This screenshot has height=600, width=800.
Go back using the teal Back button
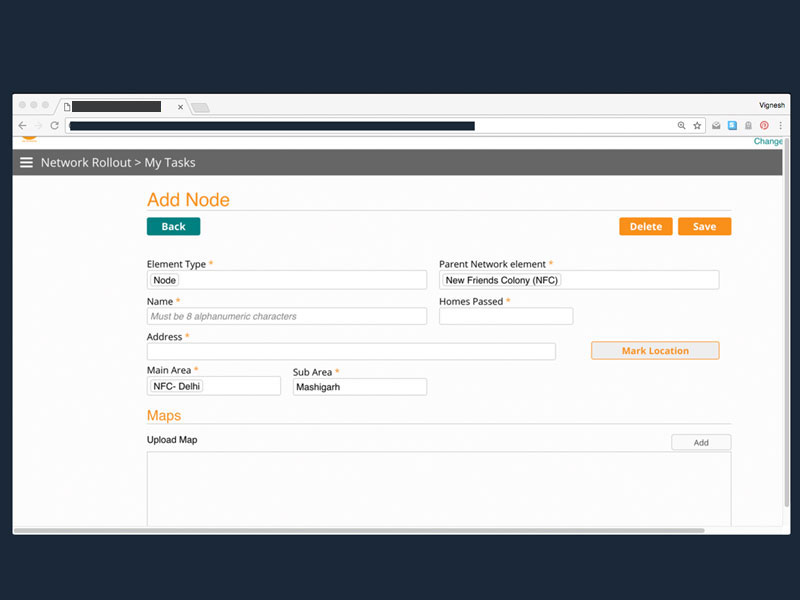pos(173,227)
